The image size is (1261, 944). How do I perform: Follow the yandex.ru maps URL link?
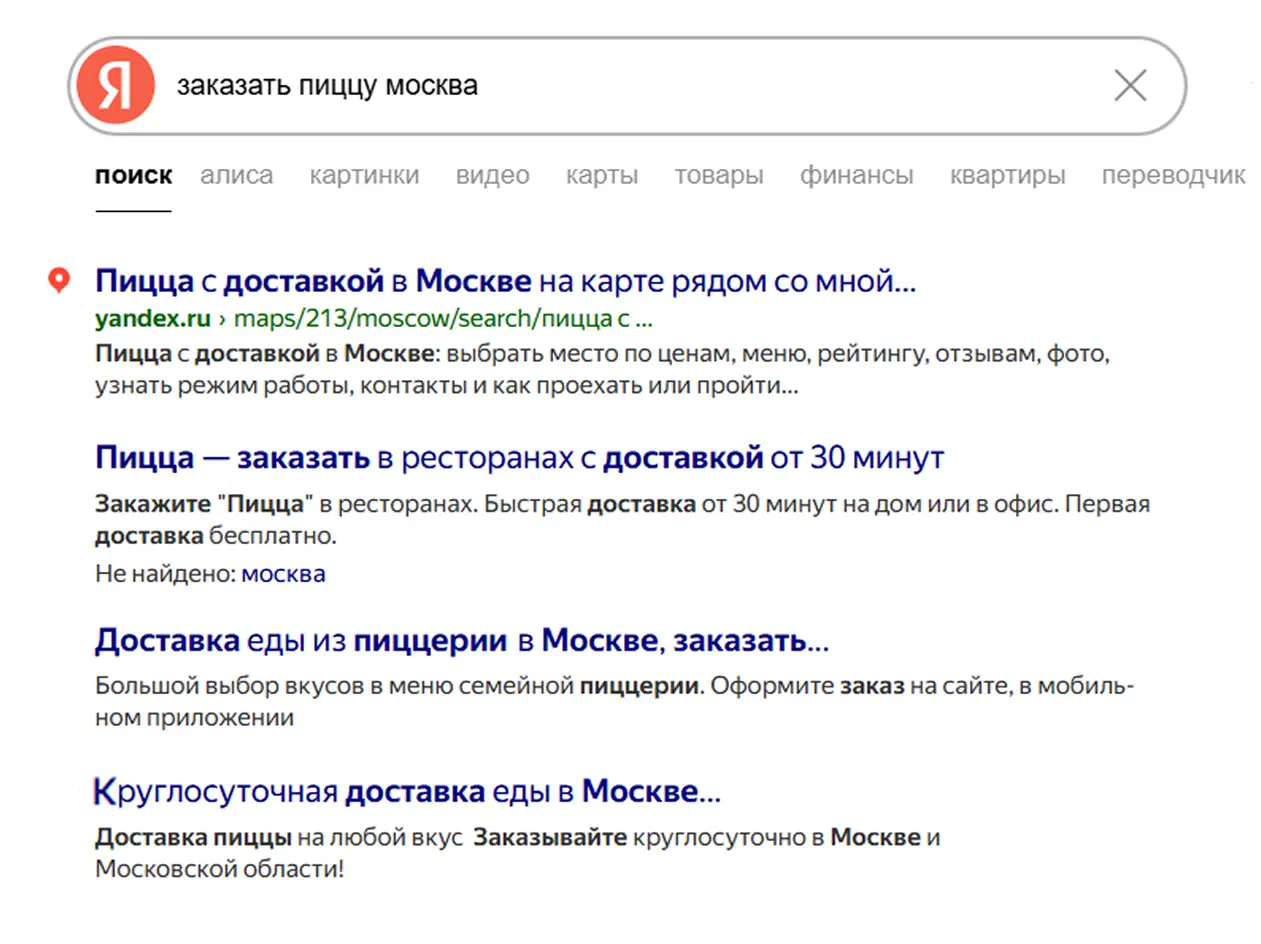tap(374, 320)
